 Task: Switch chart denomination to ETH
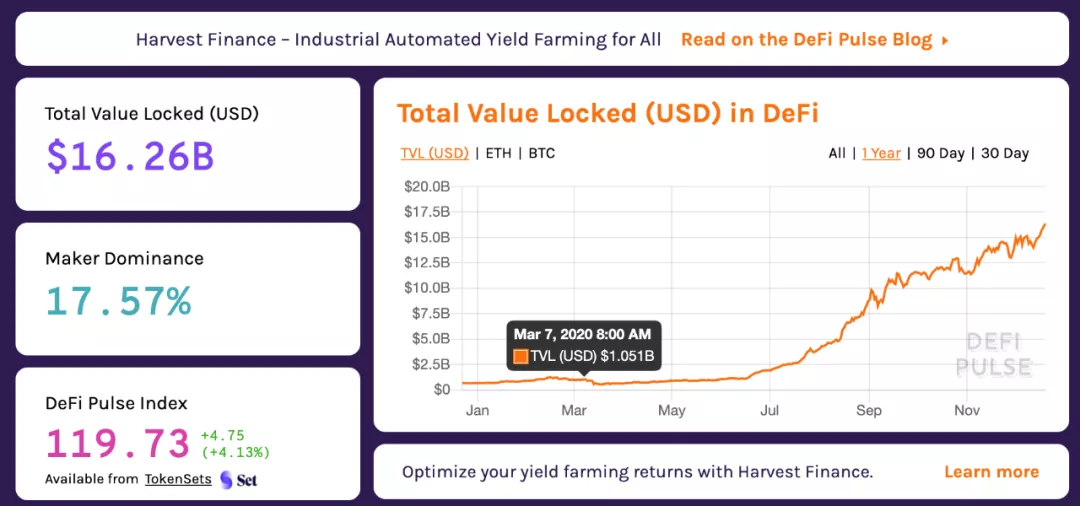tap(497, 153)
